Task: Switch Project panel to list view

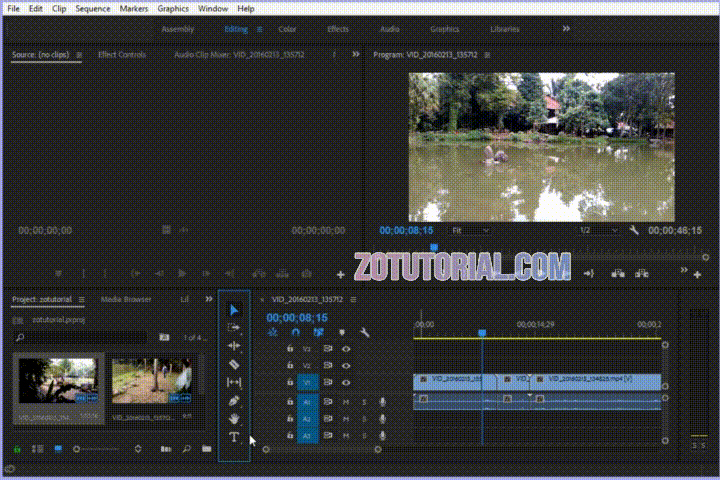Action: pyautogui.click(x=37, y=449)
